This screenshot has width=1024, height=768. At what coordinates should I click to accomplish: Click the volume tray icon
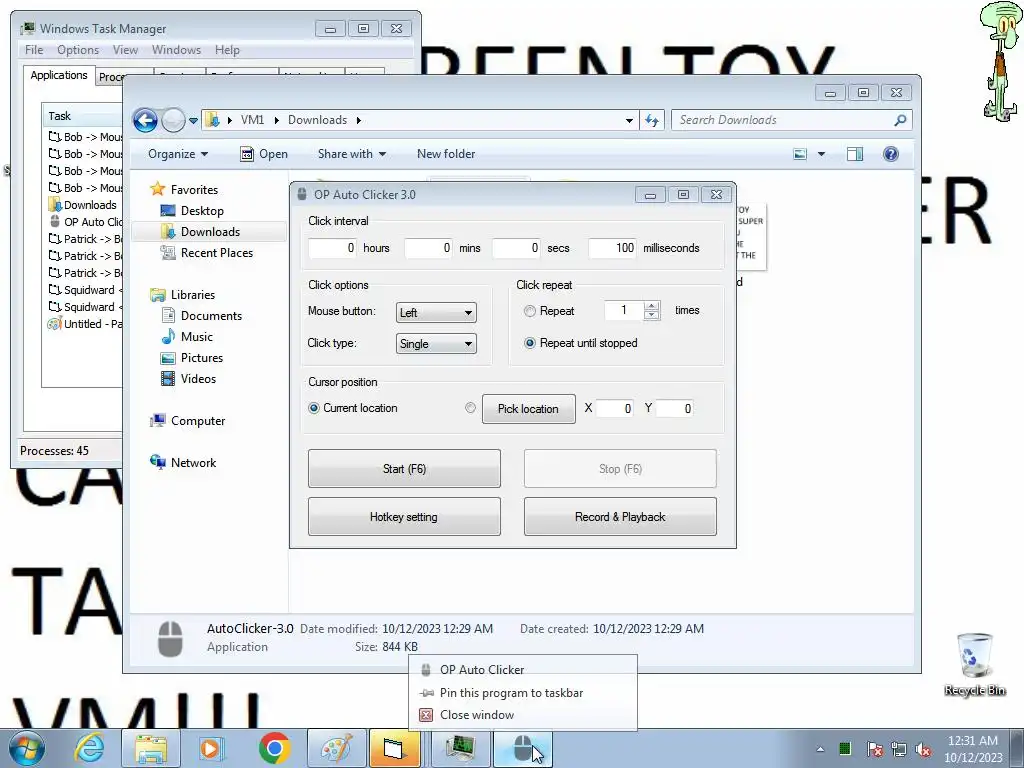click(923, 749)
